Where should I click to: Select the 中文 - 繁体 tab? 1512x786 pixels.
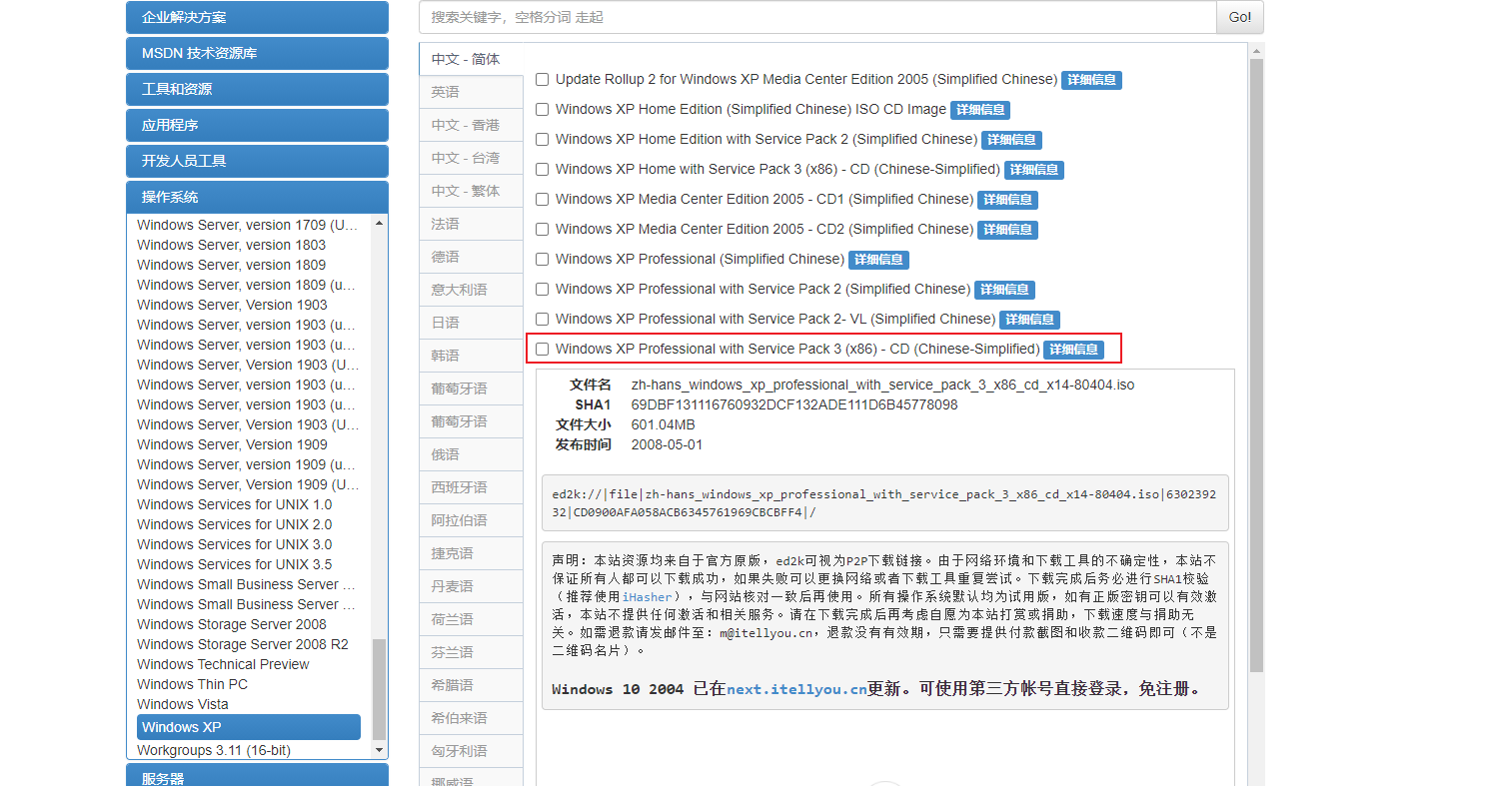point(471,191)
